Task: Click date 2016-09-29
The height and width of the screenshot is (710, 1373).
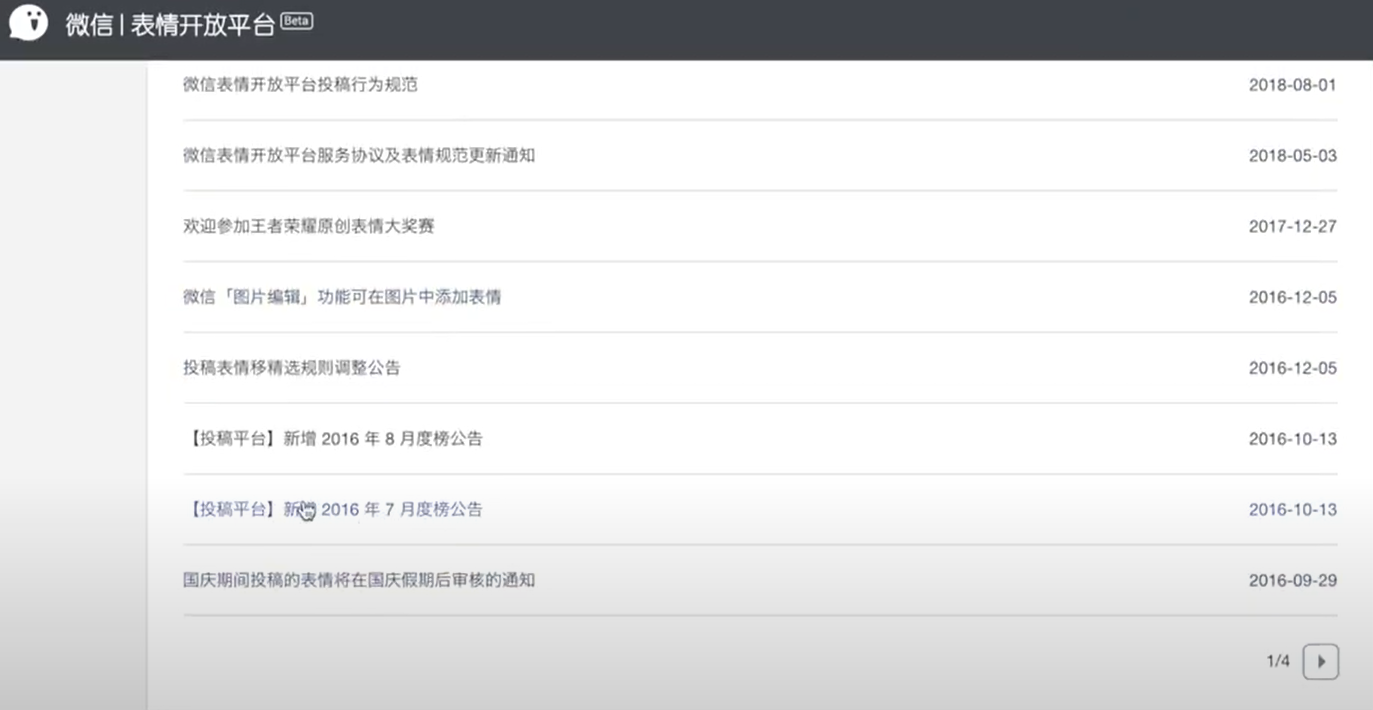Action: [x=1292, y=580]
